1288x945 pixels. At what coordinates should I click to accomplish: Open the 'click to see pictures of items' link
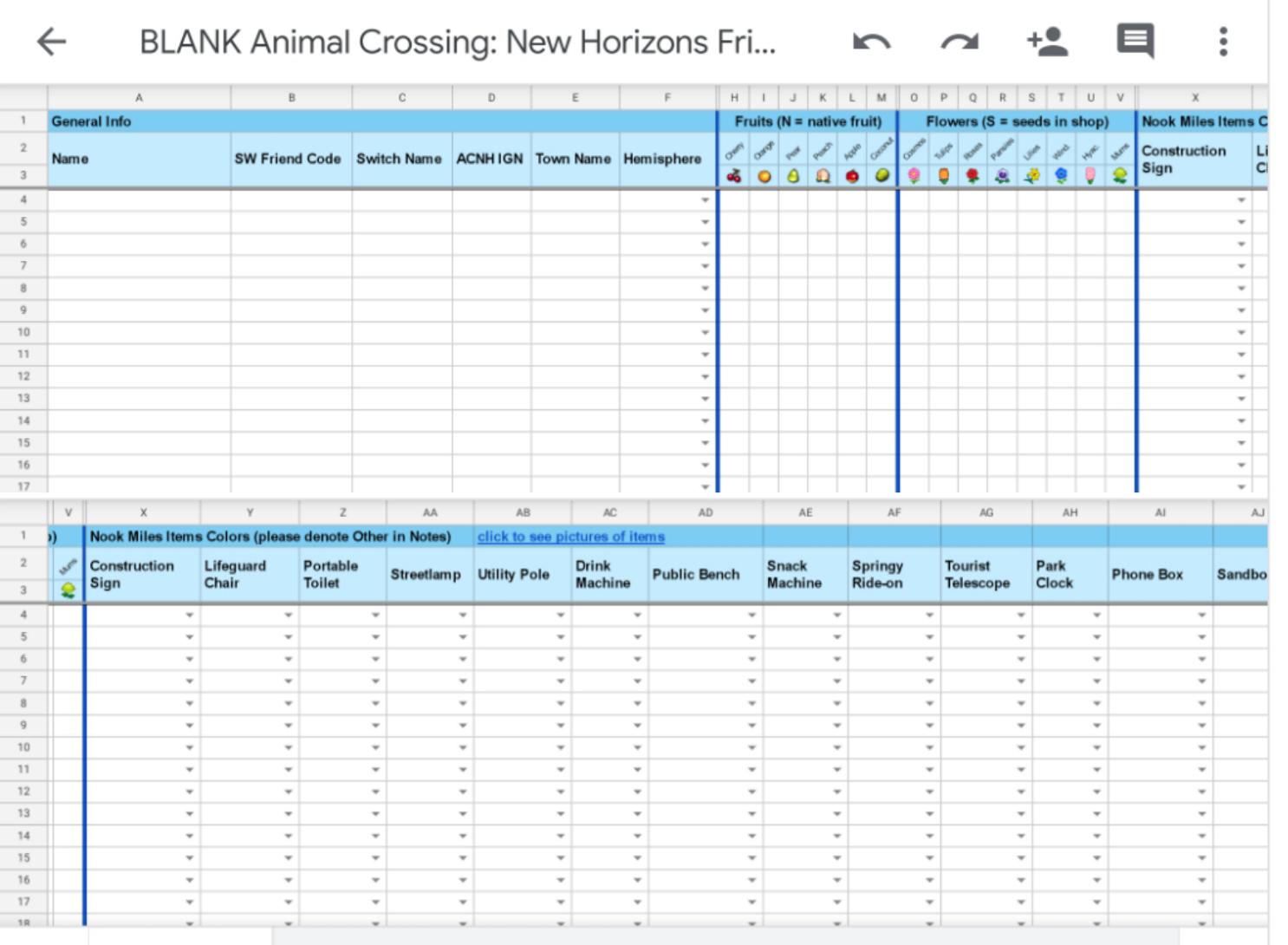570,537
